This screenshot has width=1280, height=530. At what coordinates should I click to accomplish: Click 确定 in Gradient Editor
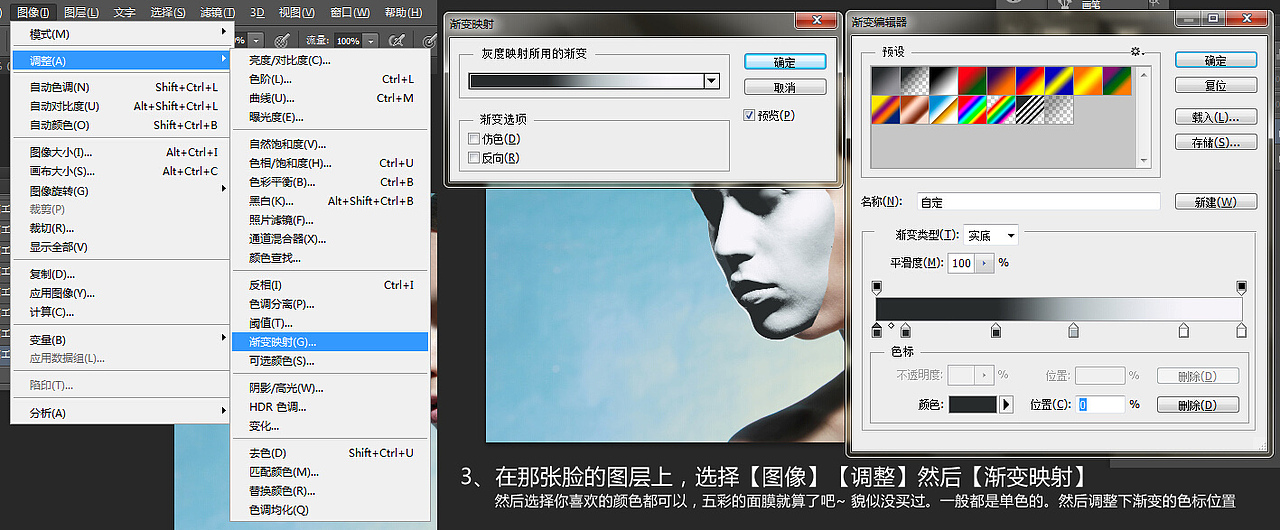point(1215,60)
